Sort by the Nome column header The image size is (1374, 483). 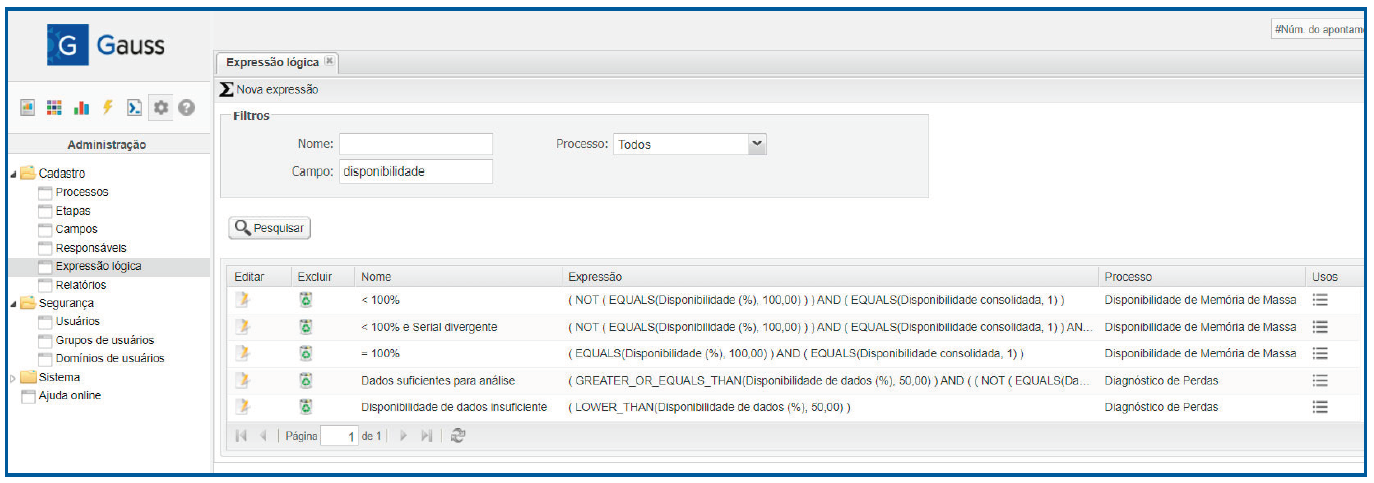click(x=376, y=276)
